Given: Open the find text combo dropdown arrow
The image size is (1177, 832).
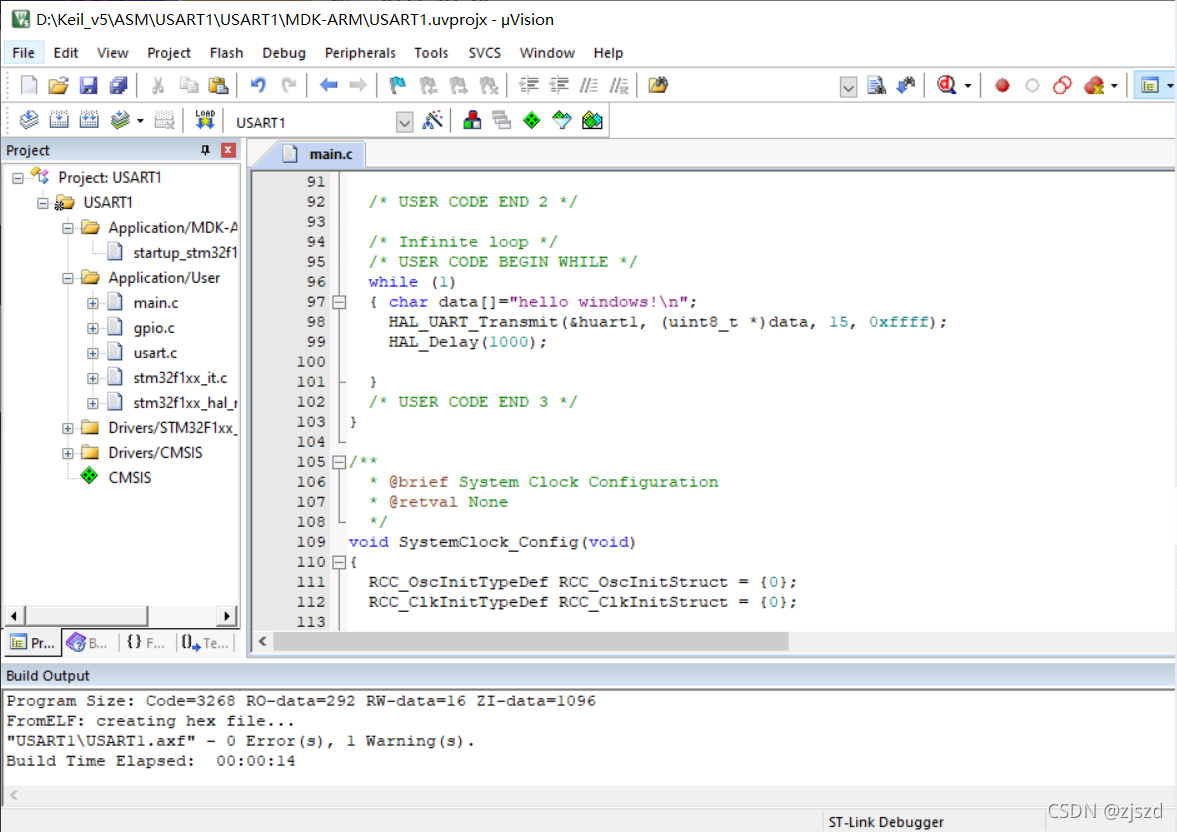Looking at the screenshot, I should [x=848, y=87].
